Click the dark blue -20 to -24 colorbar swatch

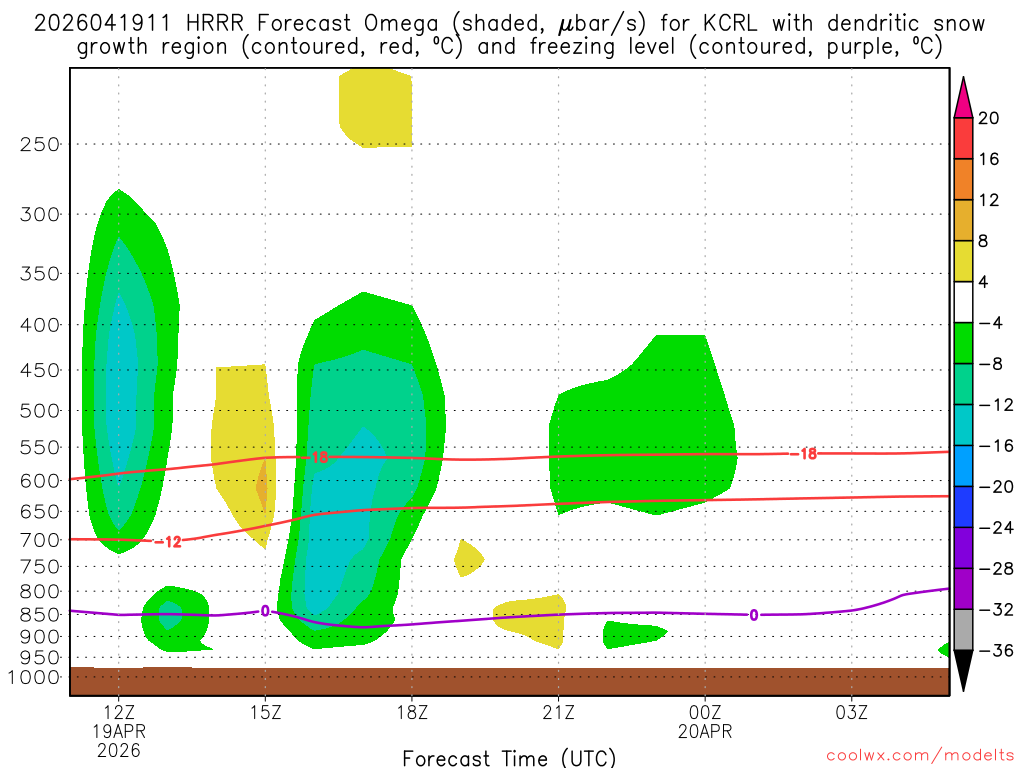(963, 507)
